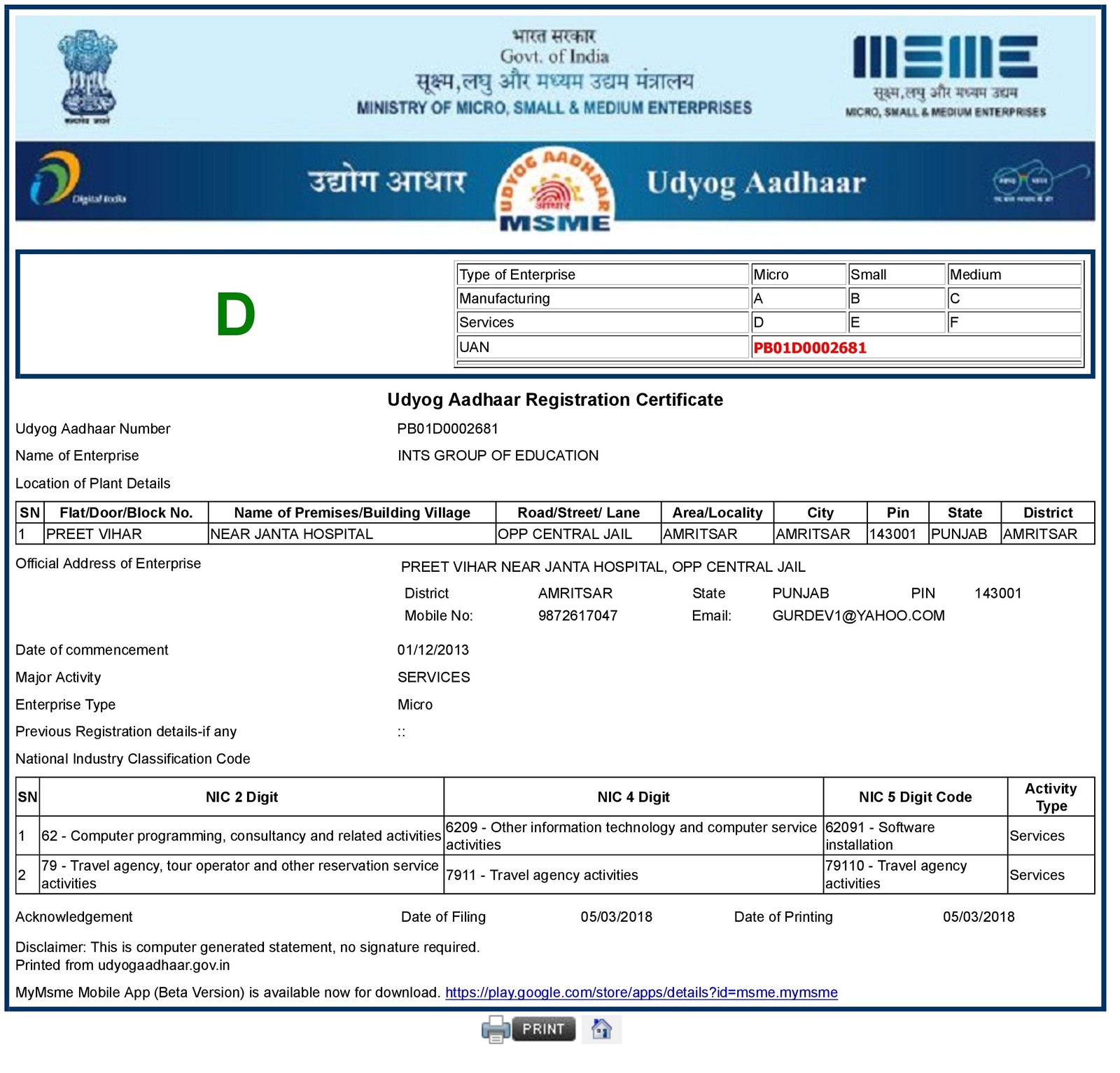Go to home via the house icon
The height and width of the screenshot is (1073, 1120).
(601, 1029)
